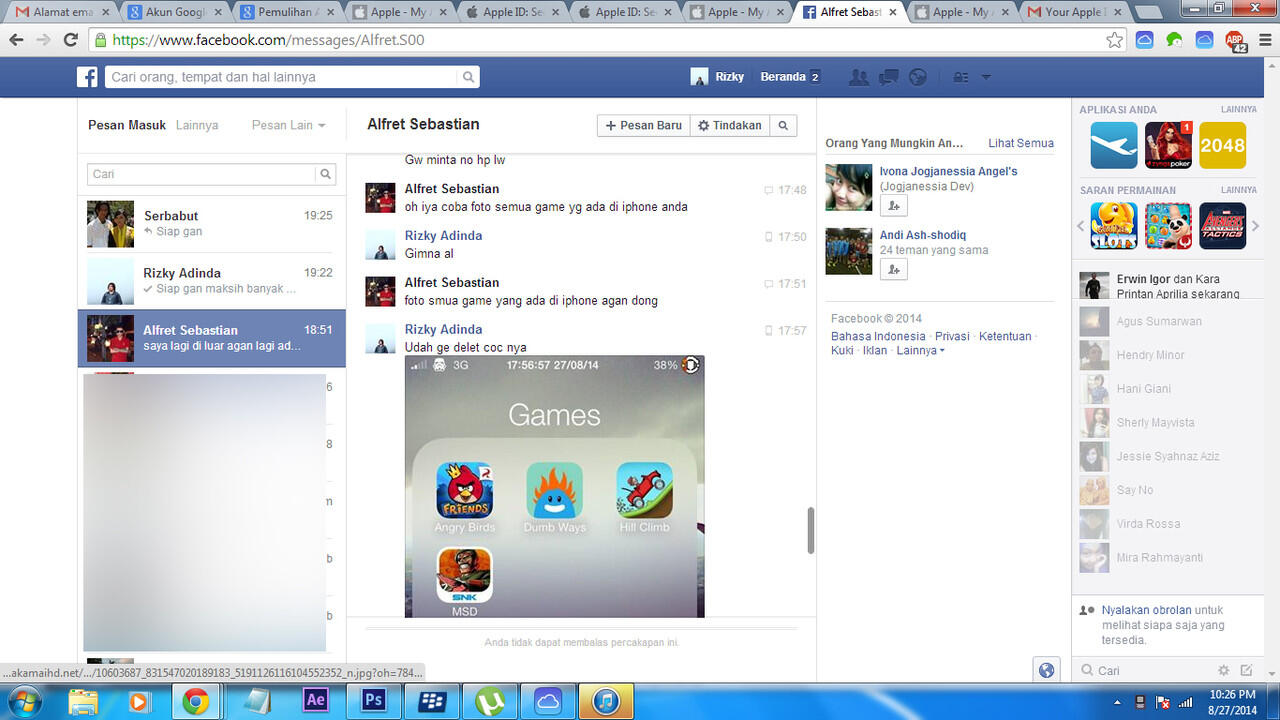Open the Beranda home link
This screenshot has width=1280, height=720.
click(x=783, y=77)
